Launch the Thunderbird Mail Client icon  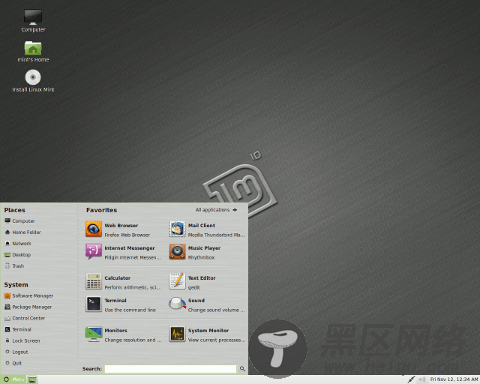(x=177, y=229)
